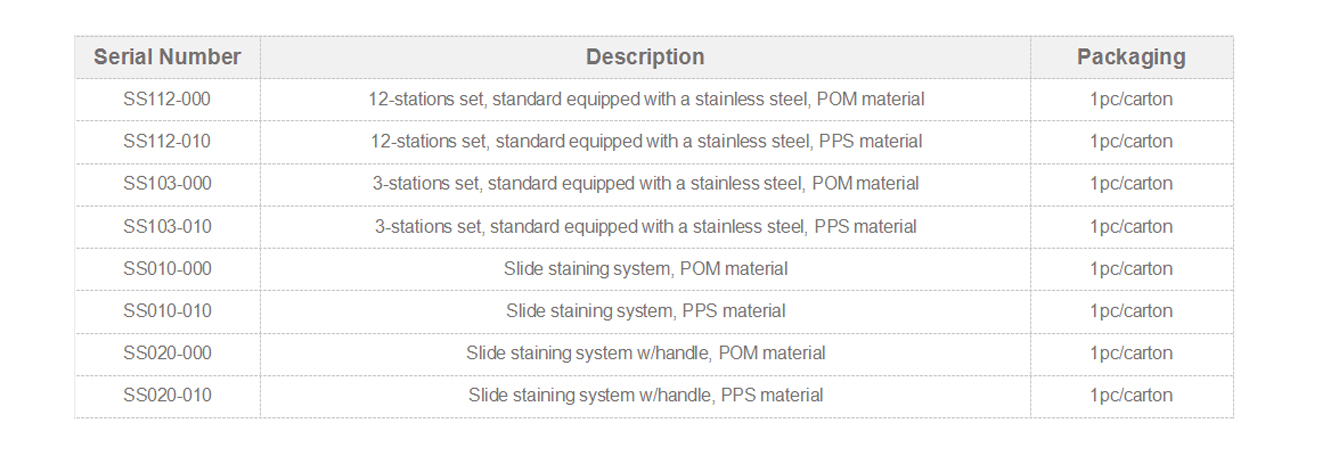Viewport: 1332px width, 450px height.
Task: Click Slide staining system w/handle, POM material
Action: (646, 353)
